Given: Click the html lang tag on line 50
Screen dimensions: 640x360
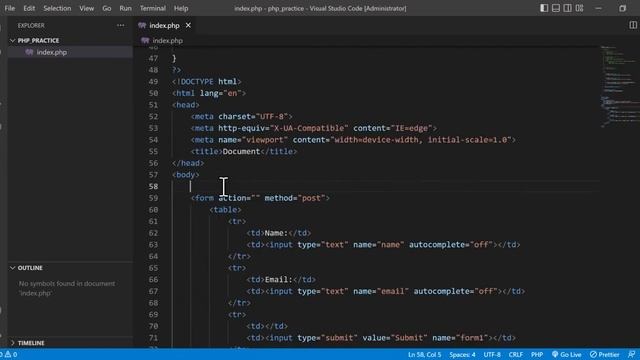Looking at the screenshot, I should [209, 93].
